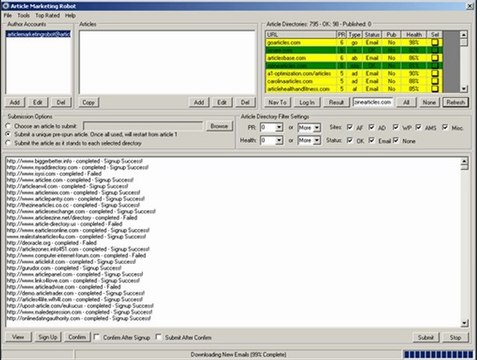This screenshot has width=477, height=360.
Task: Select the articlemarketingrobot author account entry
Action: (x=38, y=34)
